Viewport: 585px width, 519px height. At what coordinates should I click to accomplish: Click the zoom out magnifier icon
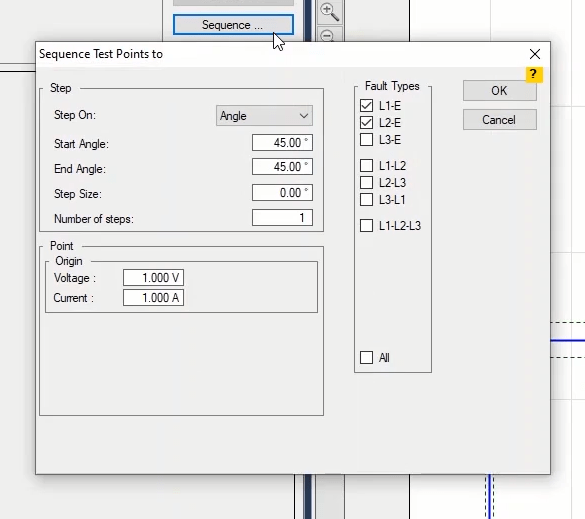tap(328, 36)
